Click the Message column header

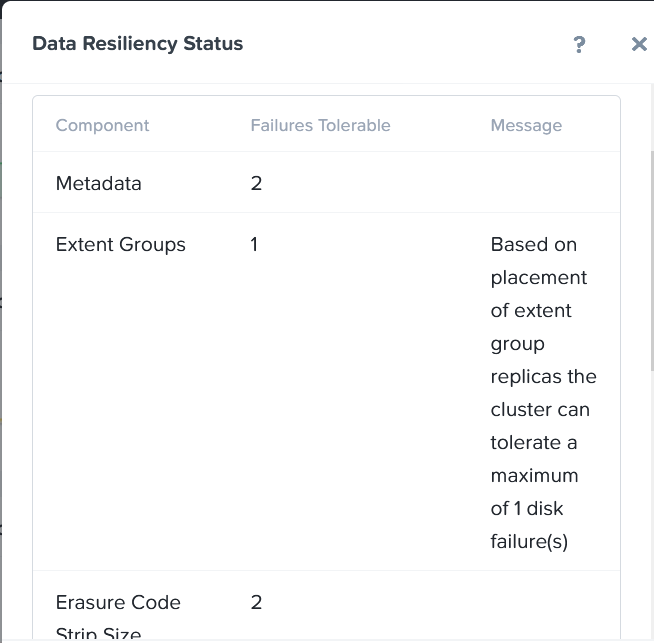[x=526, y=125]
